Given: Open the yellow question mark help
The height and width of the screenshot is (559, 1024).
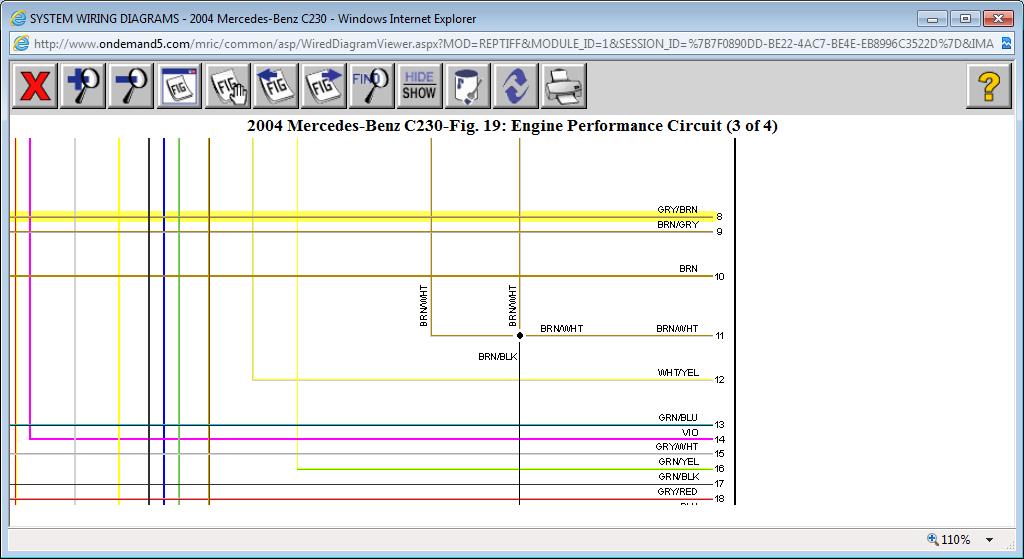Looking at the screenshot, I should coord(988,86).
